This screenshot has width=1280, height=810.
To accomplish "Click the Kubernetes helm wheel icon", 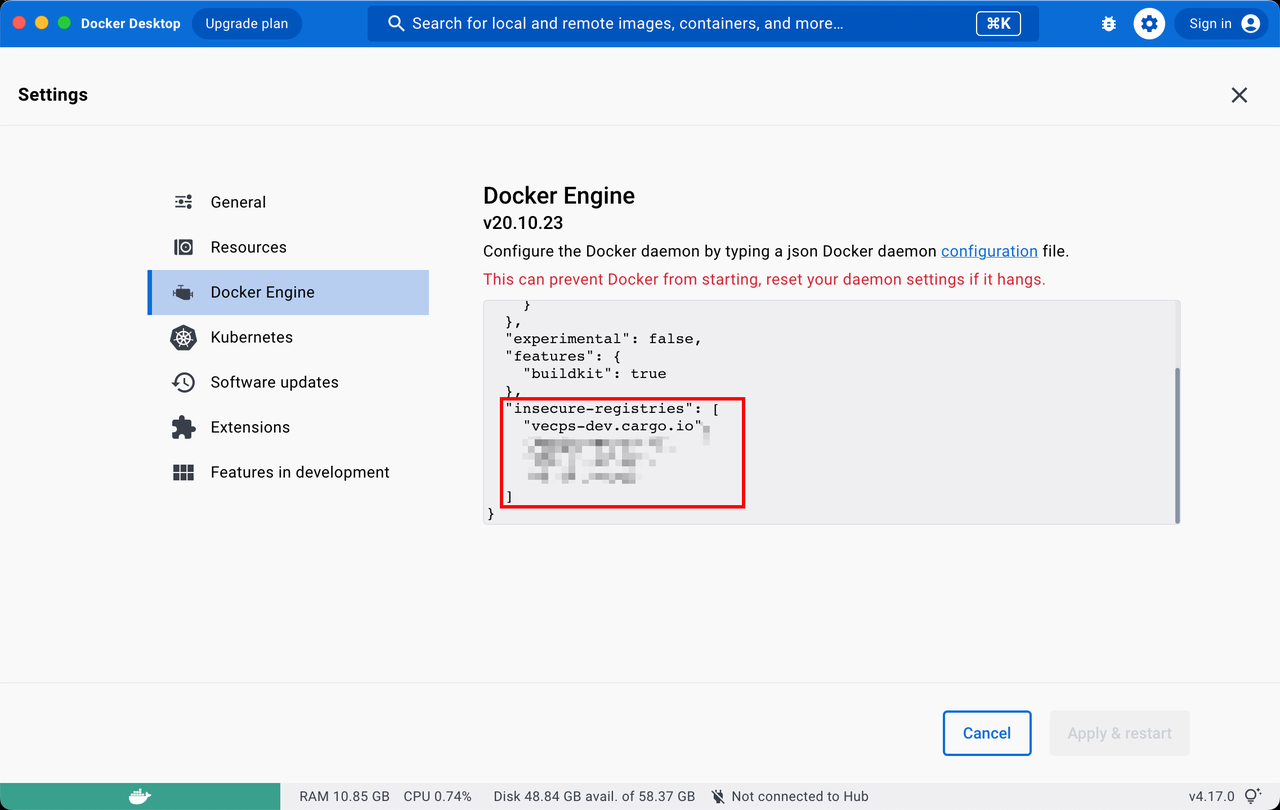I will tap(183, 337).
